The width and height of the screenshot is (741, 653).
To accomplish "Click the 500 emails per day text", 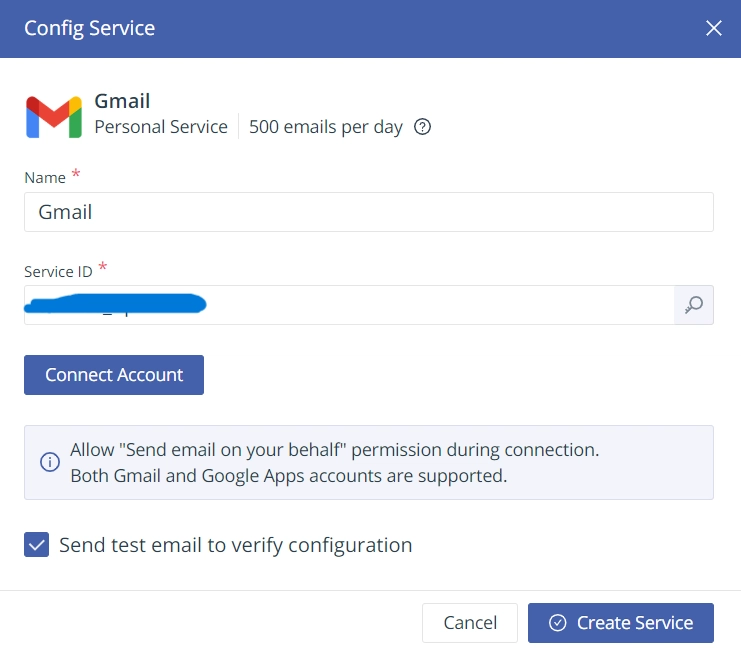I will tap(326, 127).
